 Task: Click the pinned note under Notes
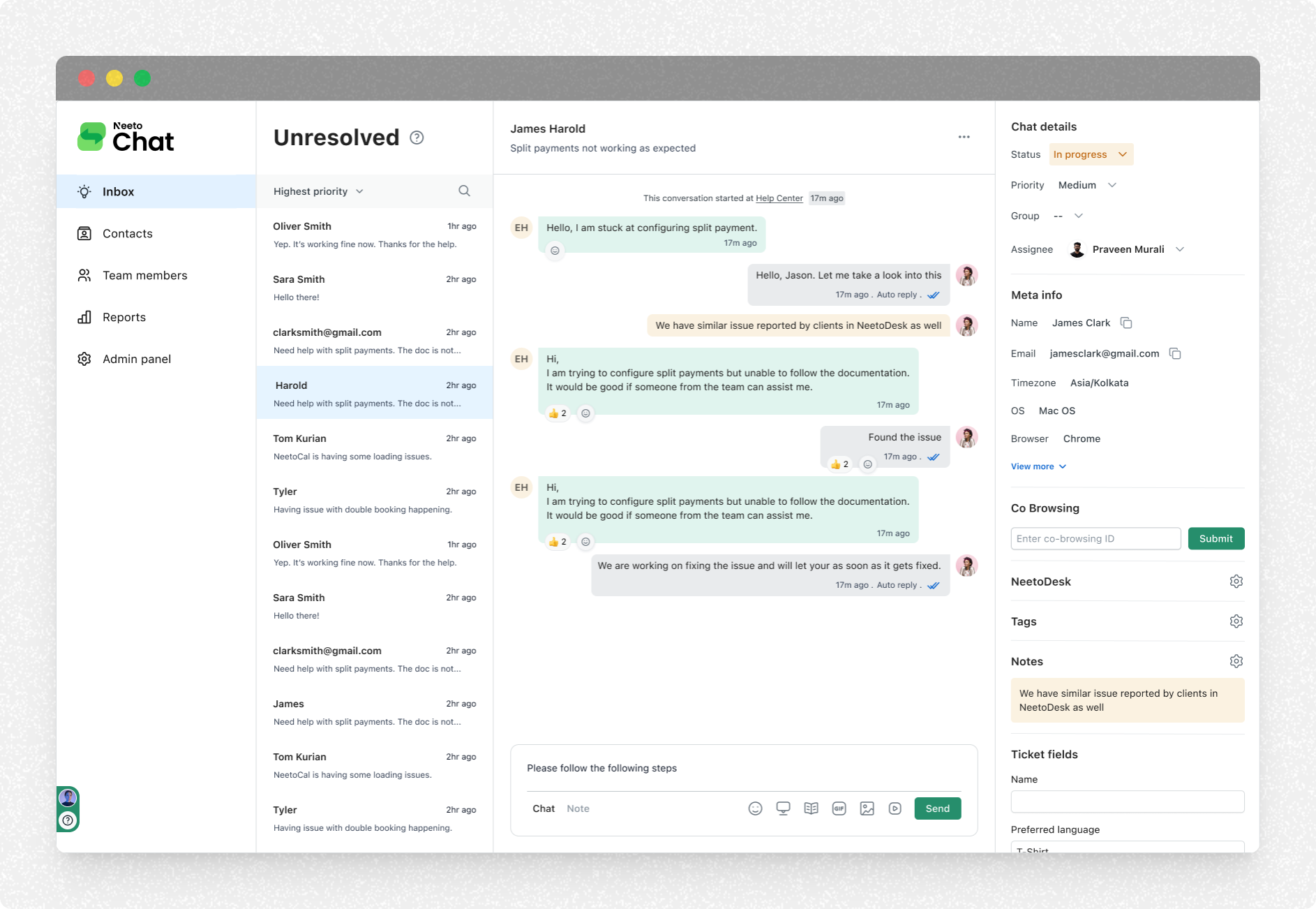[1127, 700]
